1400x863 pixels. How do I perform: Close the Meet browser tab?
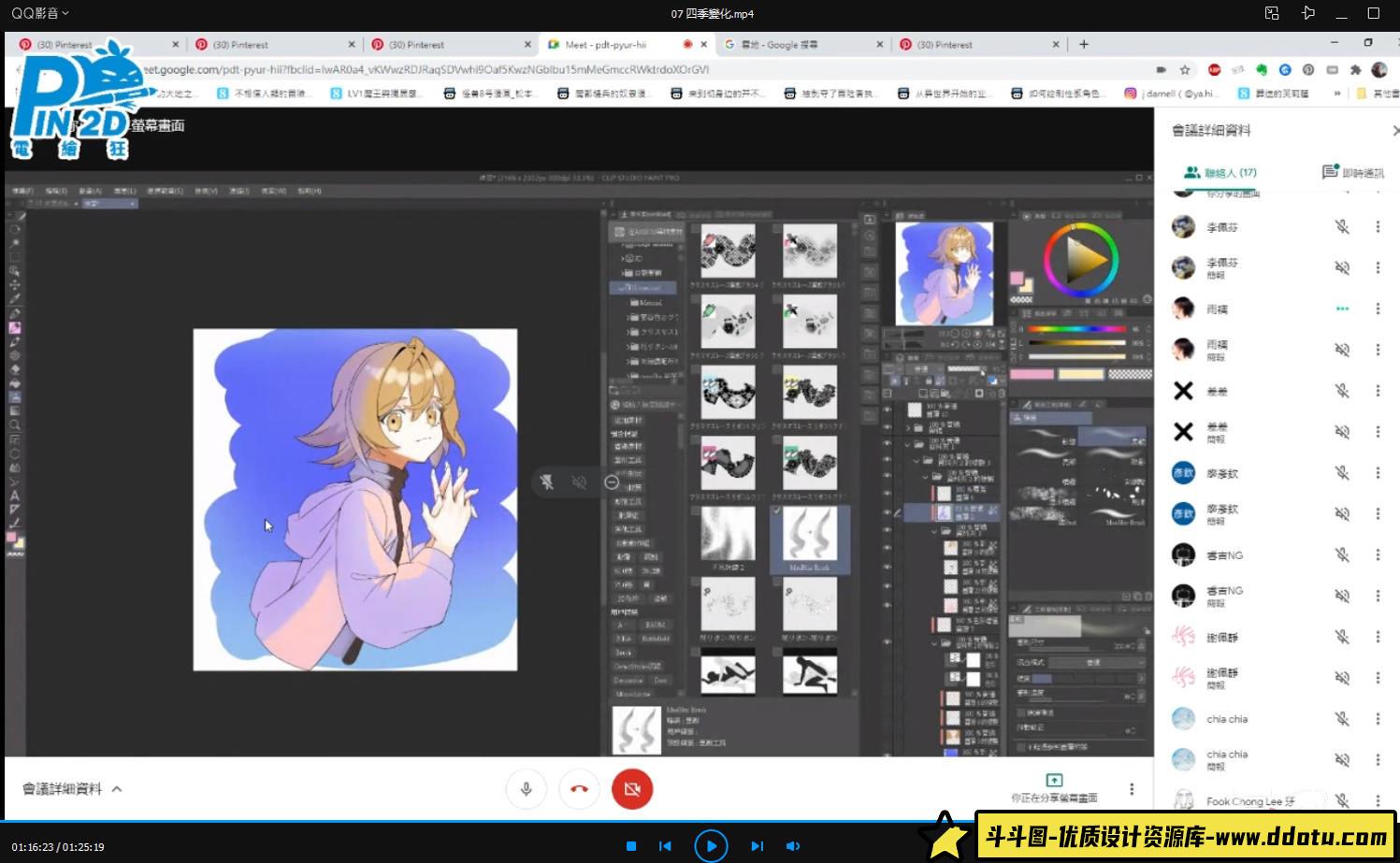[703, 44]
